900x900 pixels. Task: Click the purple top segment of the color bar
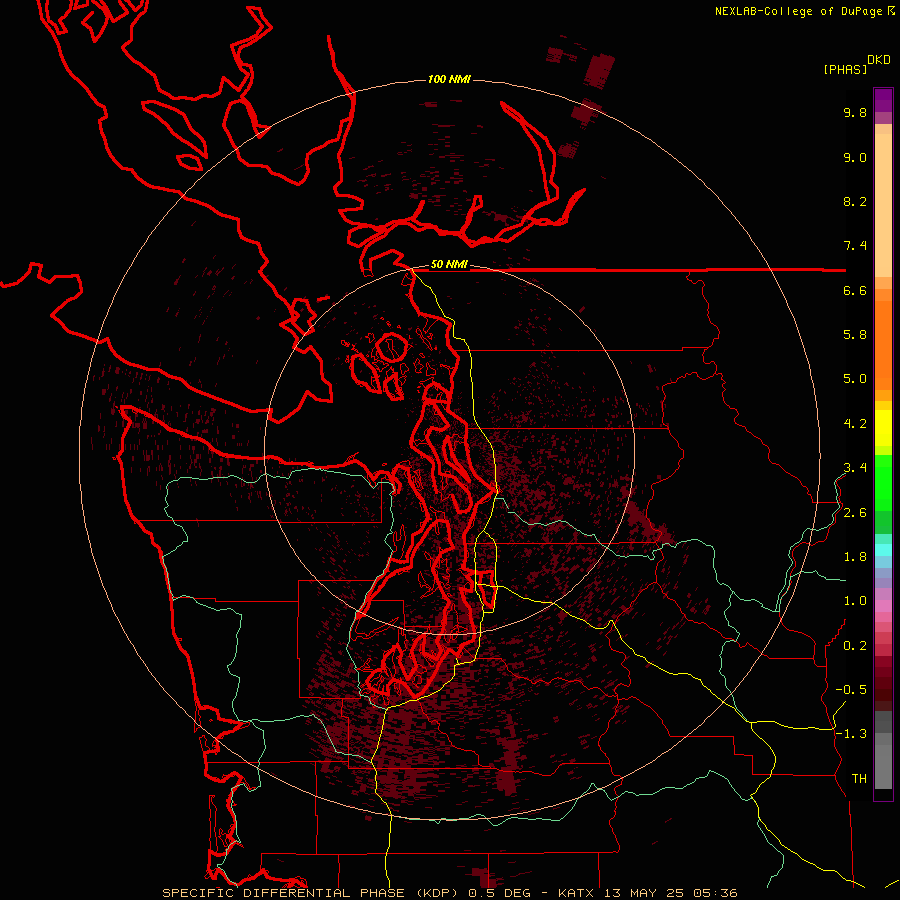coord(883,100)
